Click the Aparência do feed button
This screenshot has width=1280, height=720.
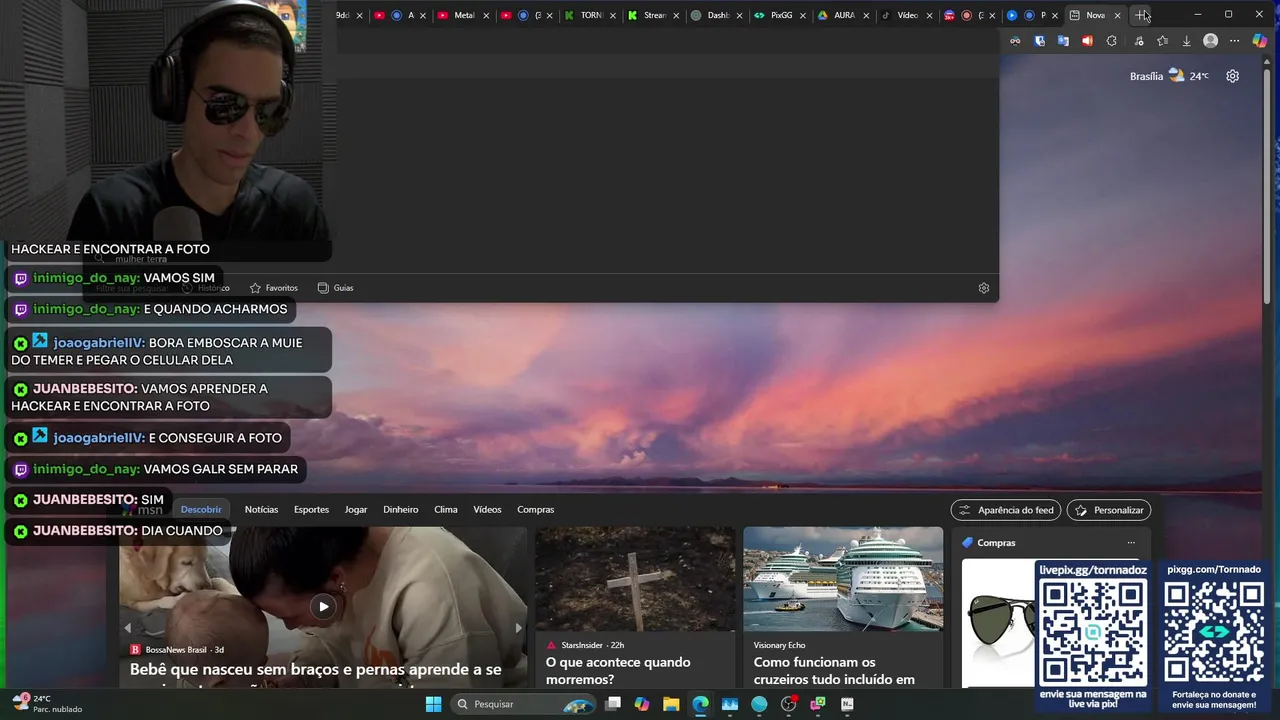point(1006,510)
